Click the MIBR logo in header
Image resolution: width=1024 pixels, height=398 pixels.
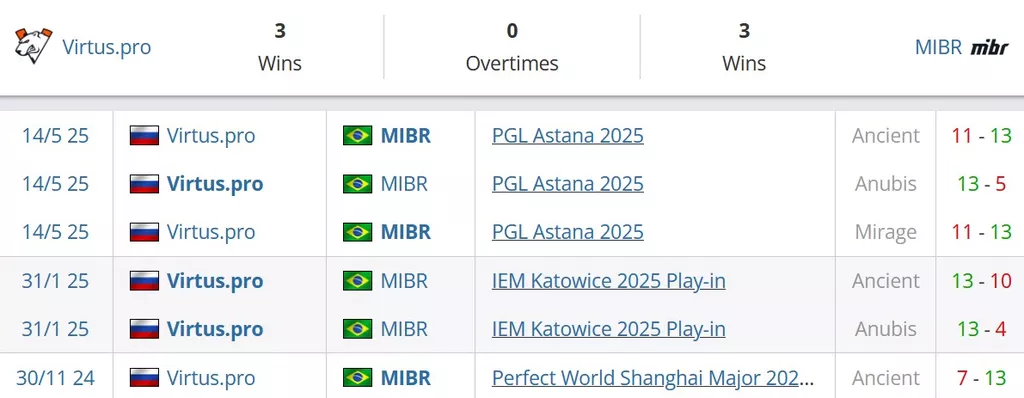pos(989,47)
